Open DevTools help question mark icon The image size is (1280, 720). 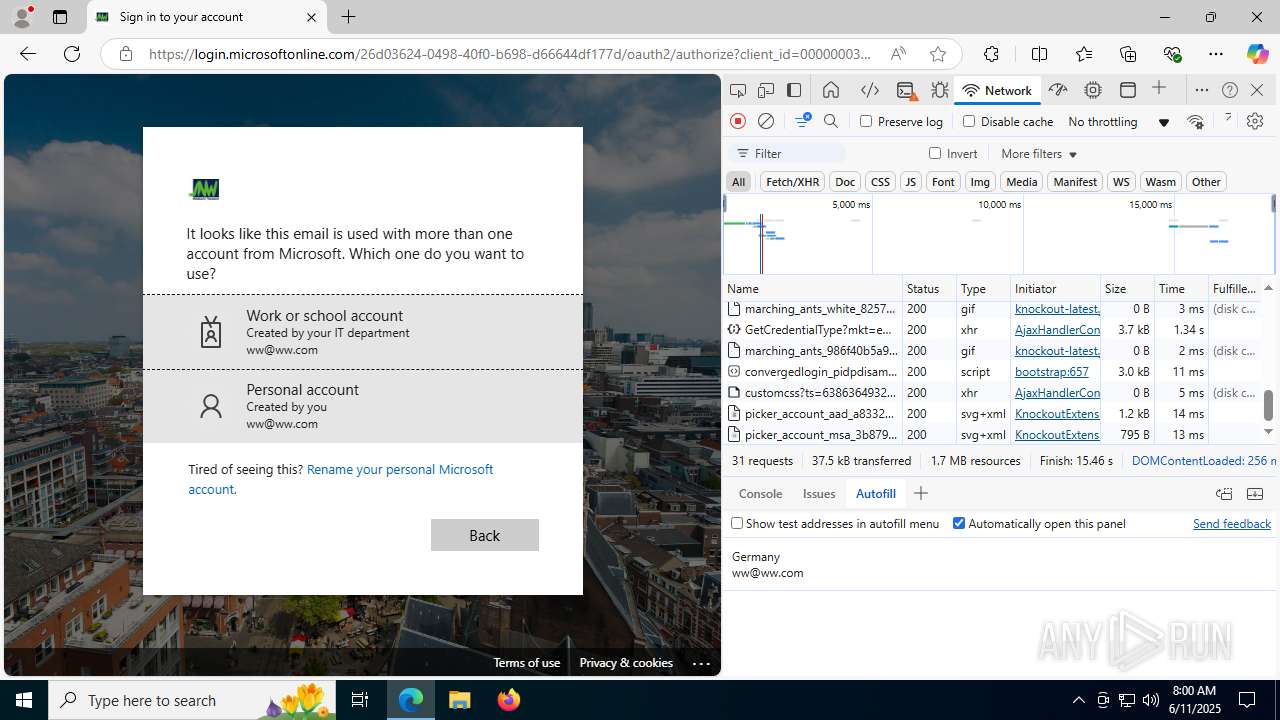pyautogui.click(x=1230, y=90)
